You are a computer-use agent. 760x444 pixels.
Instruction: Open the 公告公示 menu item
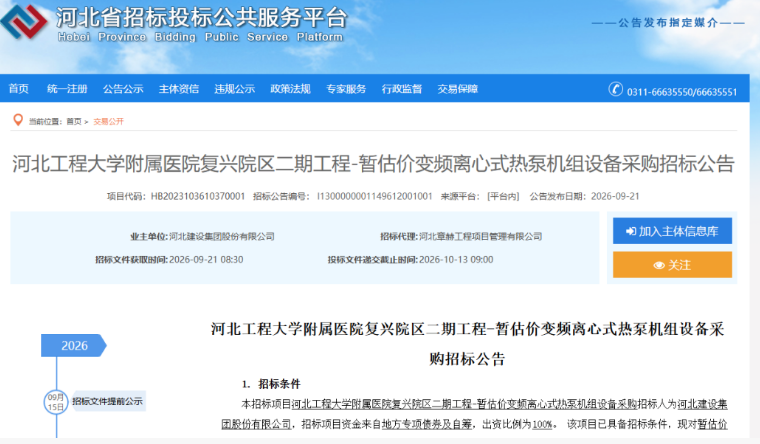point(123,89)
